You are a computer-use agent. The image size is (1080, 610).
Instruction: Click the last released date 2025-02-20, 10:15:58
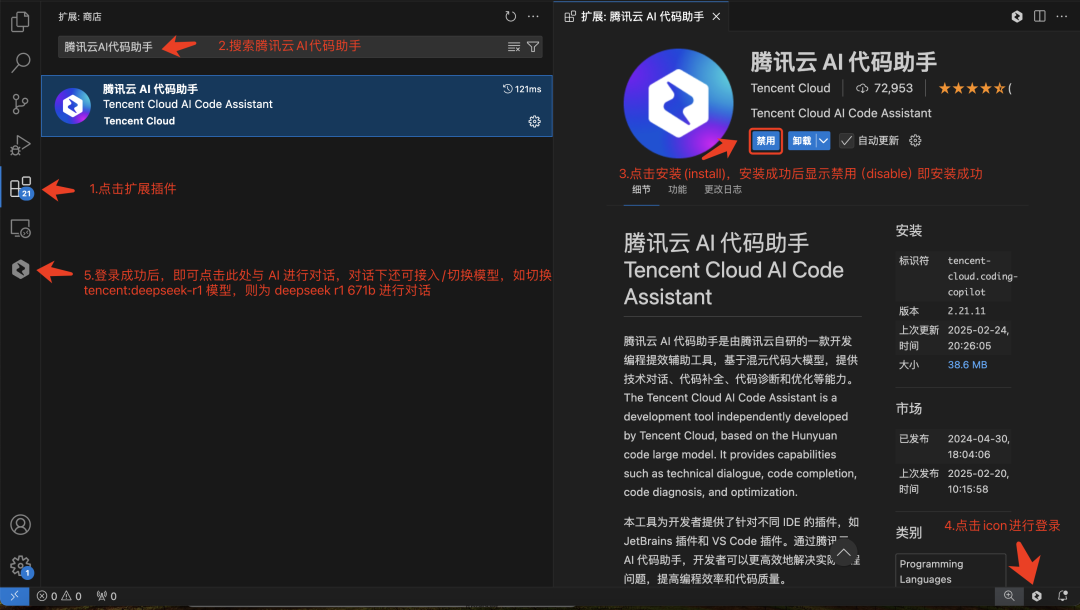coord(978,481)
